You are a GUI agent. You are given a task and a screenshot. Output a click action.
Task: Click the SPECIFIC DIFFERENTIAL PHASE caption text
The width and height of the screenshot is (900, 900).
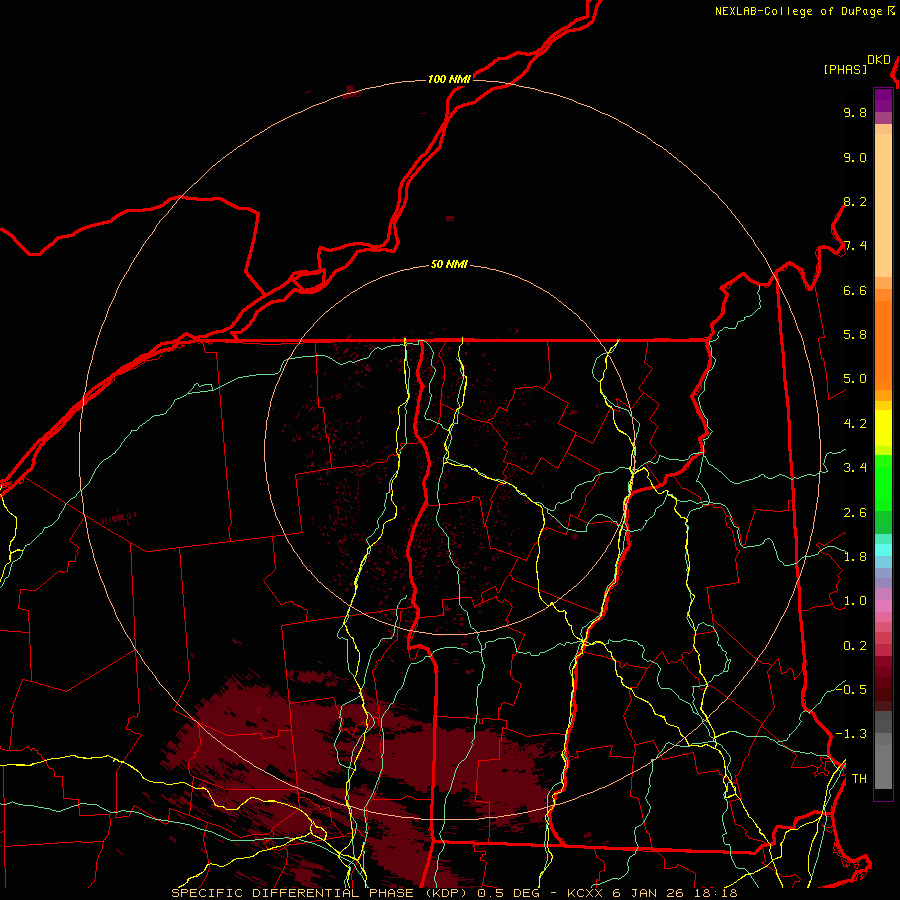coord(292,893)
